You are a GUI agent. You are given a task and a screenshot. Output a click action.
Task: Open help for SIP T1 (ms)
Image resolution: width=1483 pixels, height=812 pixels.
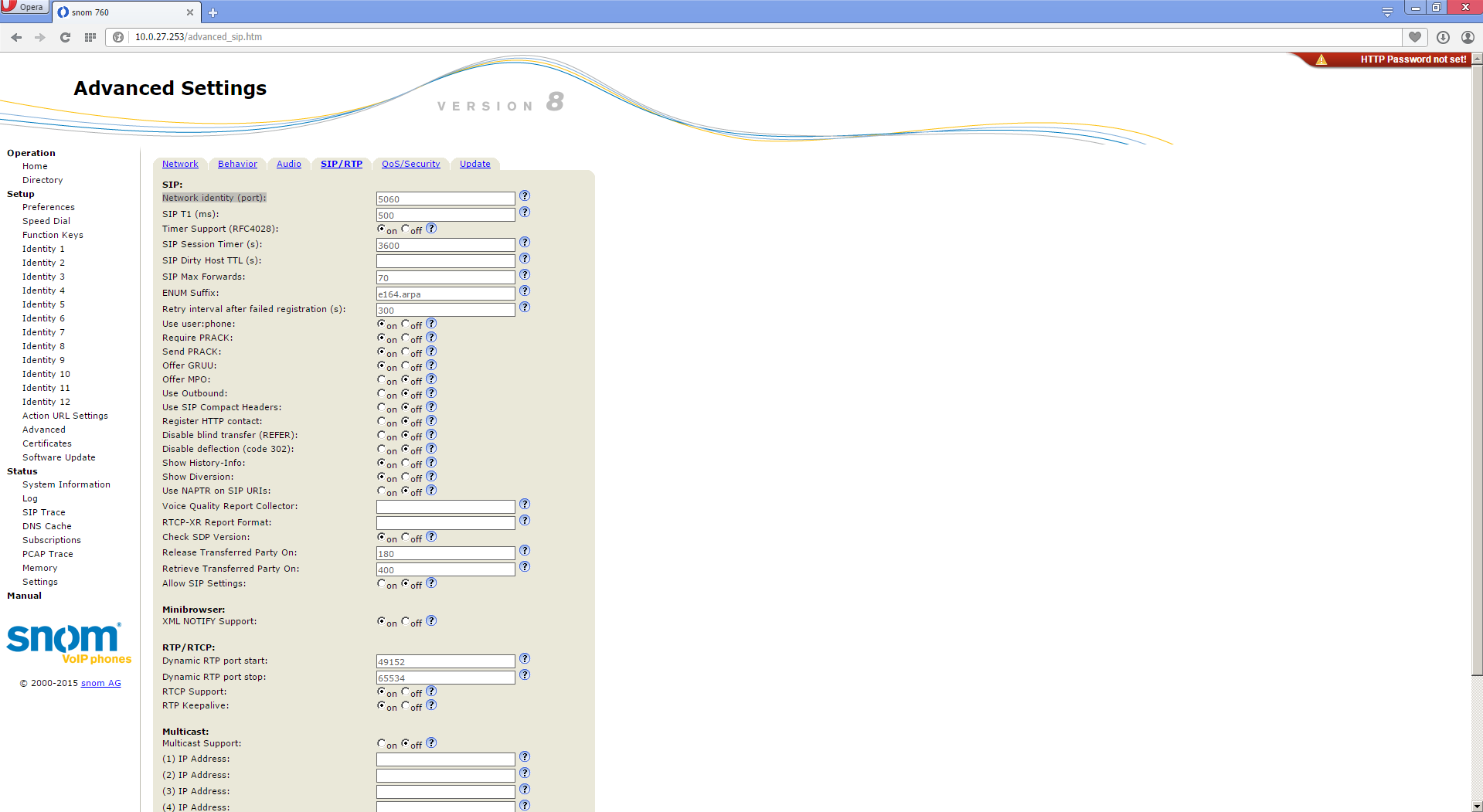click(525, 212)
